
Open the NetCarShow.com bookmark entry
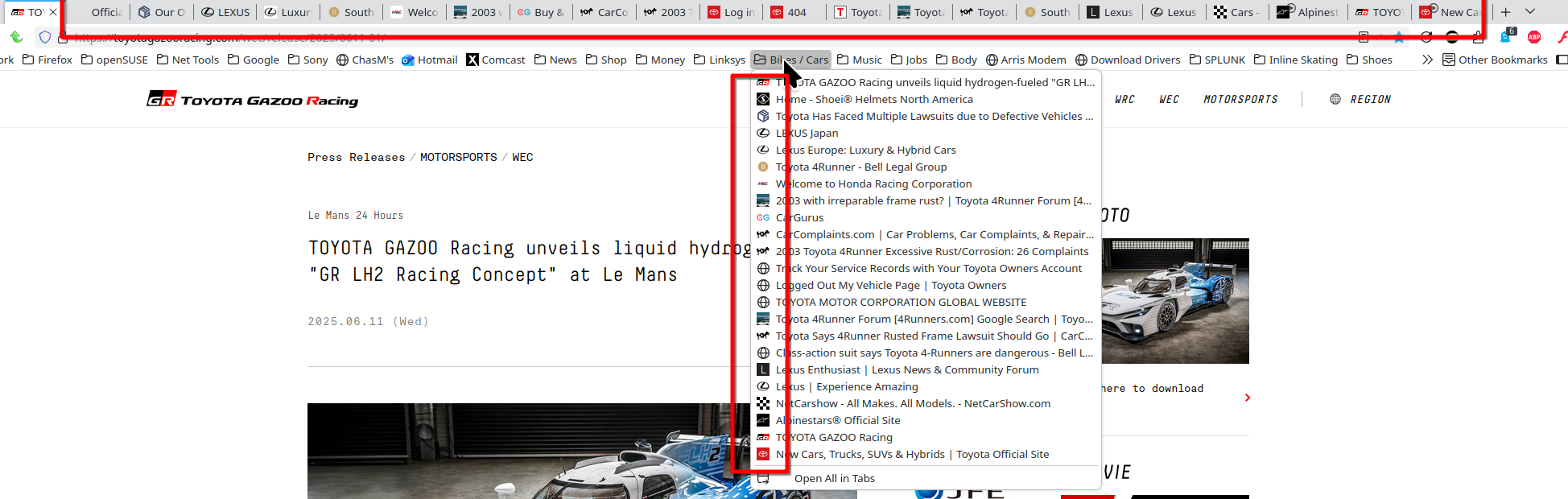pos(913,403)
